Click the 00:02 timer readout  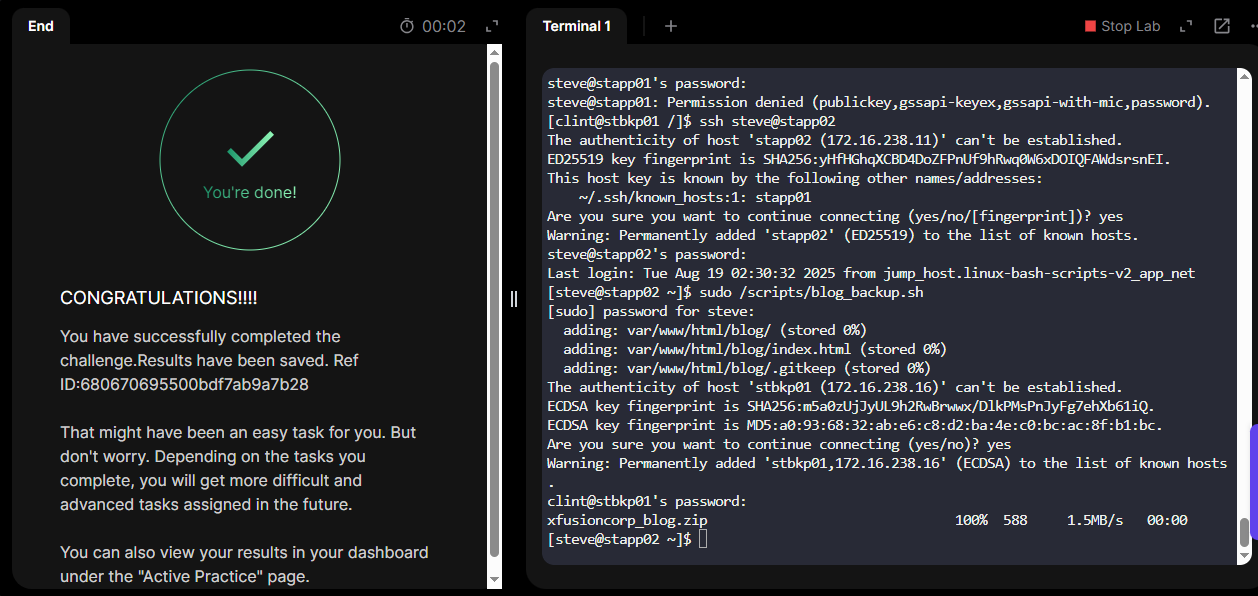pyautogui.click(x=444, y=26)
